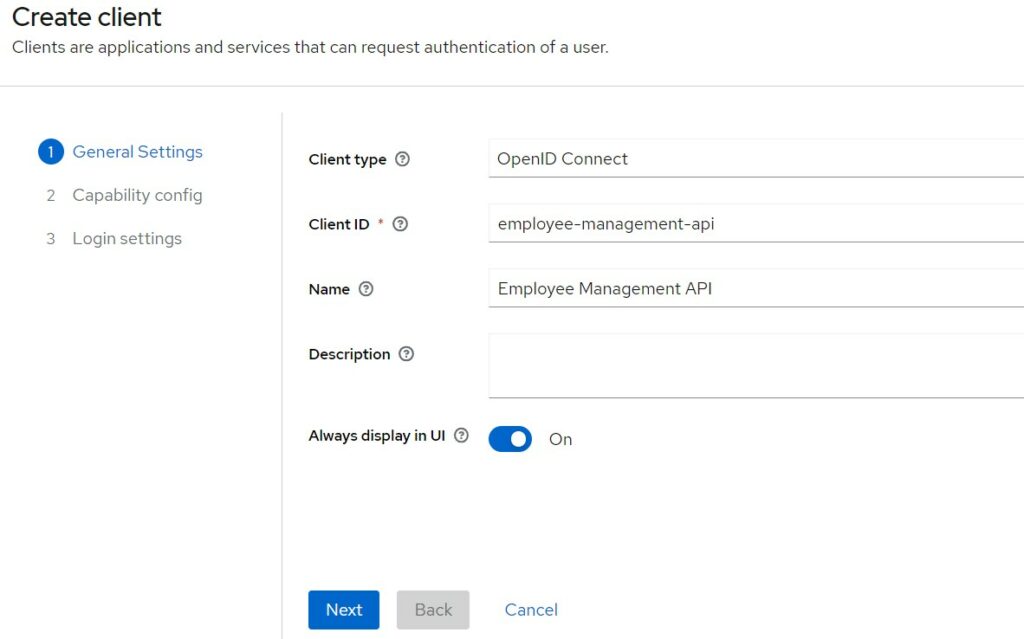Click the step 3 circle indicator
This screenshot has width=1024, height=639.
[51, 238]
